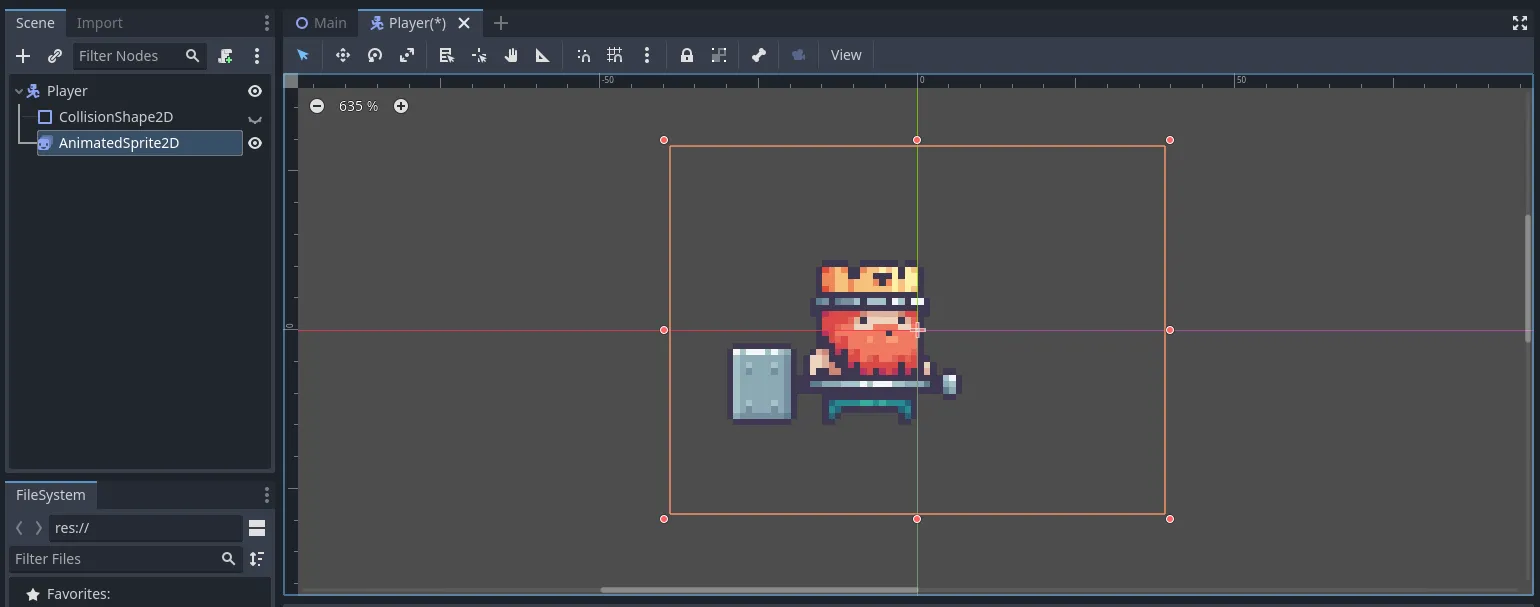Viewport: 1540px width, 607px height.
Task: Toggle visibility of the Player node
Action: pos(255,91)
